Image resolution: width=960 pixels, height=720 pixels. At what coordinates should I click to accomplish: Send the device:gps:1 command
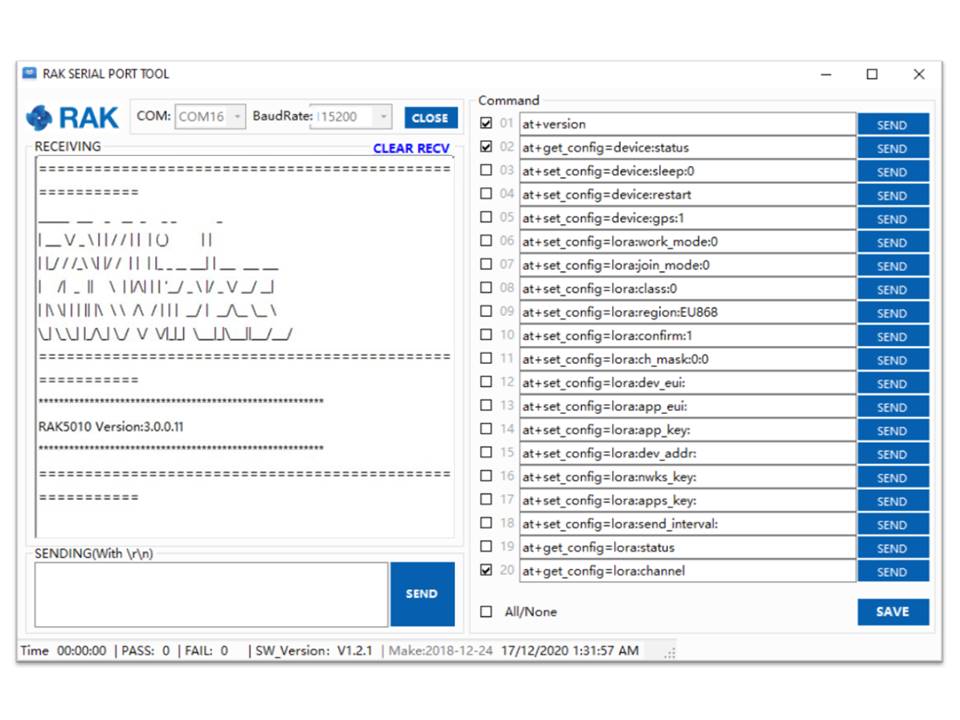click(893, 219)
